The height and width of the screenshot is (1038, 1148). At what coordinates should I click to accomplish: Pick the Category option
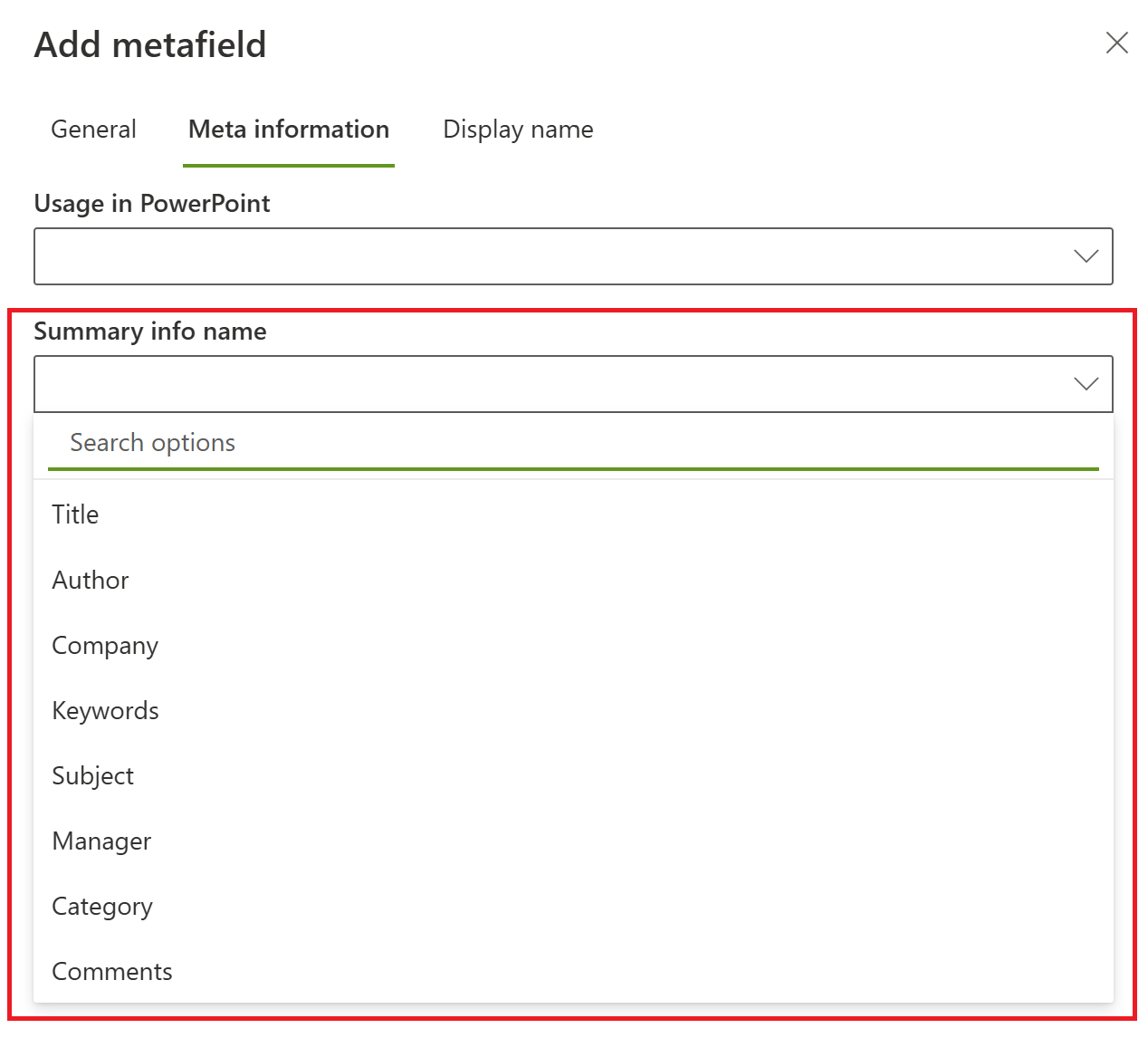[x=102, y=906]
